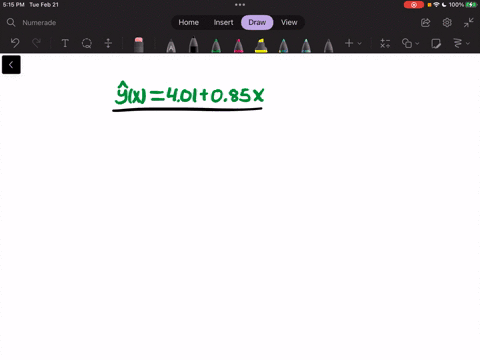The width and height of the screenshot is (480, 360).
Task: Open the settings gear
Action: point(447,23)
